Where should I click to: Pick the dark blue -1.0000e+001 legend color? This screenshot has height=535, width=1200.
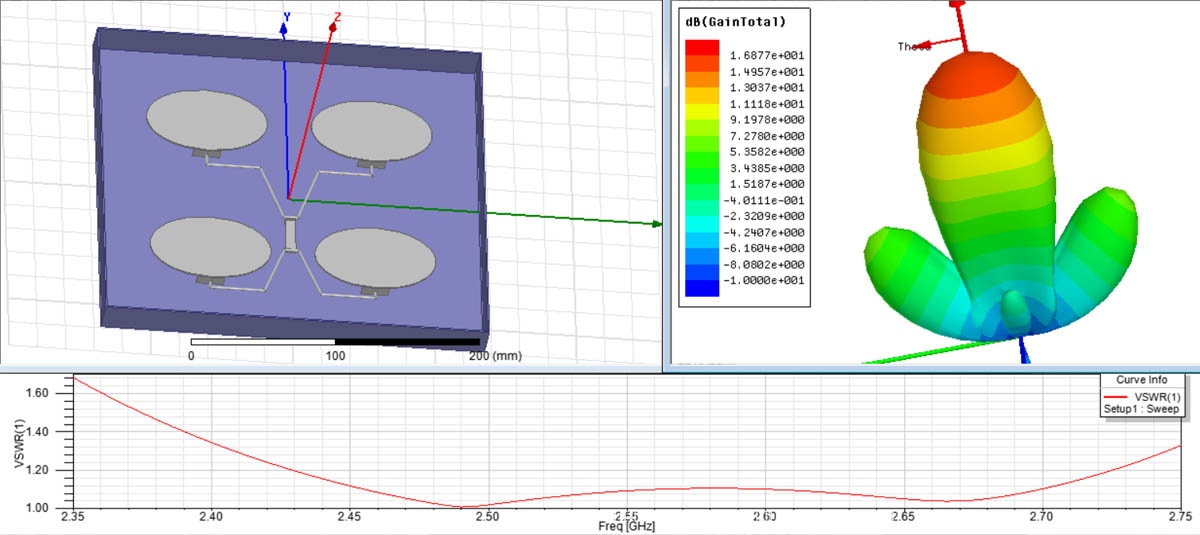(x=701, y=288)
